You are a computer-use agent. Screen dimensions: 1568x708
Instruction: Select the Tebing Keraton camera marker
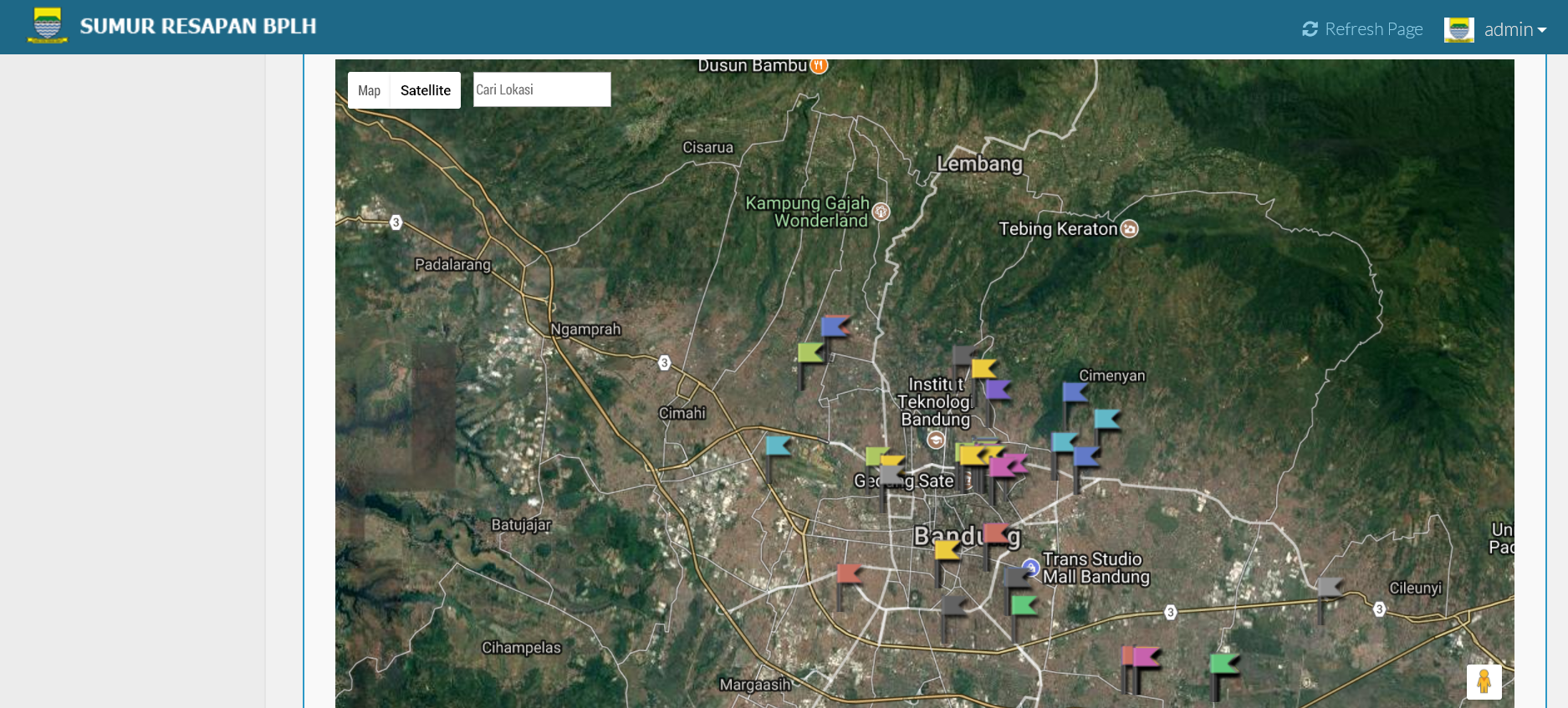pos(1129,228)
